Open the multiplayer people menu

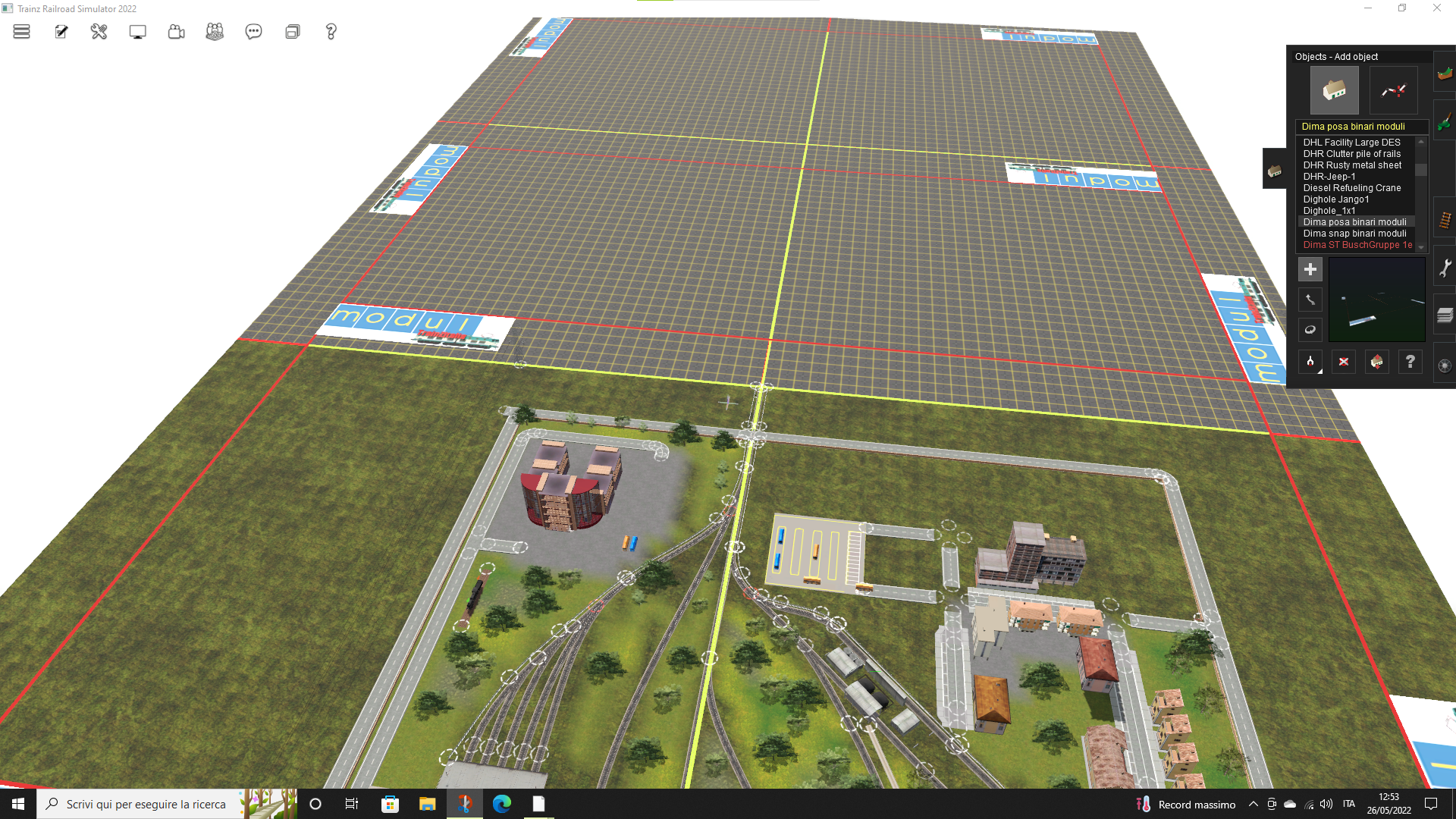click(215, 32)
